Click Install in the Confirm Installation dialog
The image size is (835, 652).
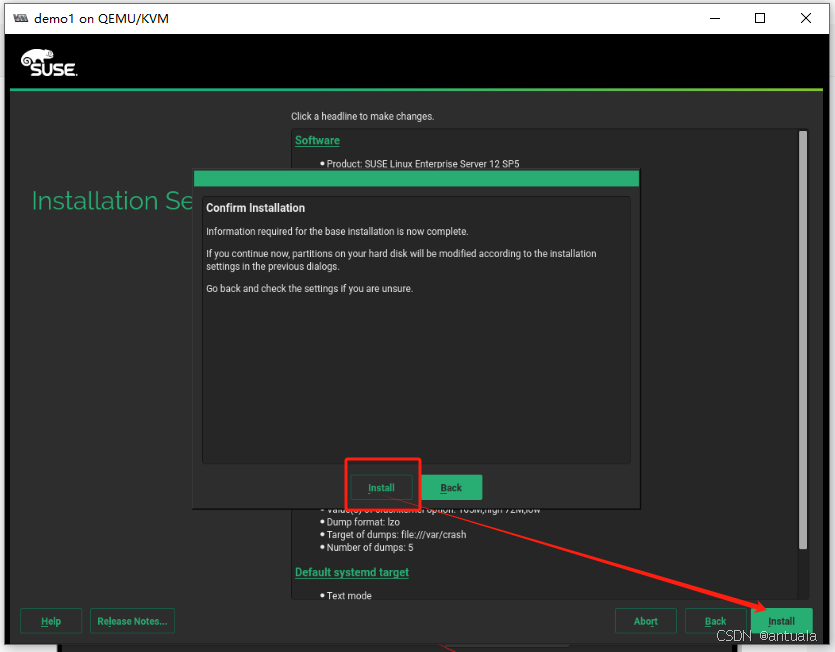381,487
